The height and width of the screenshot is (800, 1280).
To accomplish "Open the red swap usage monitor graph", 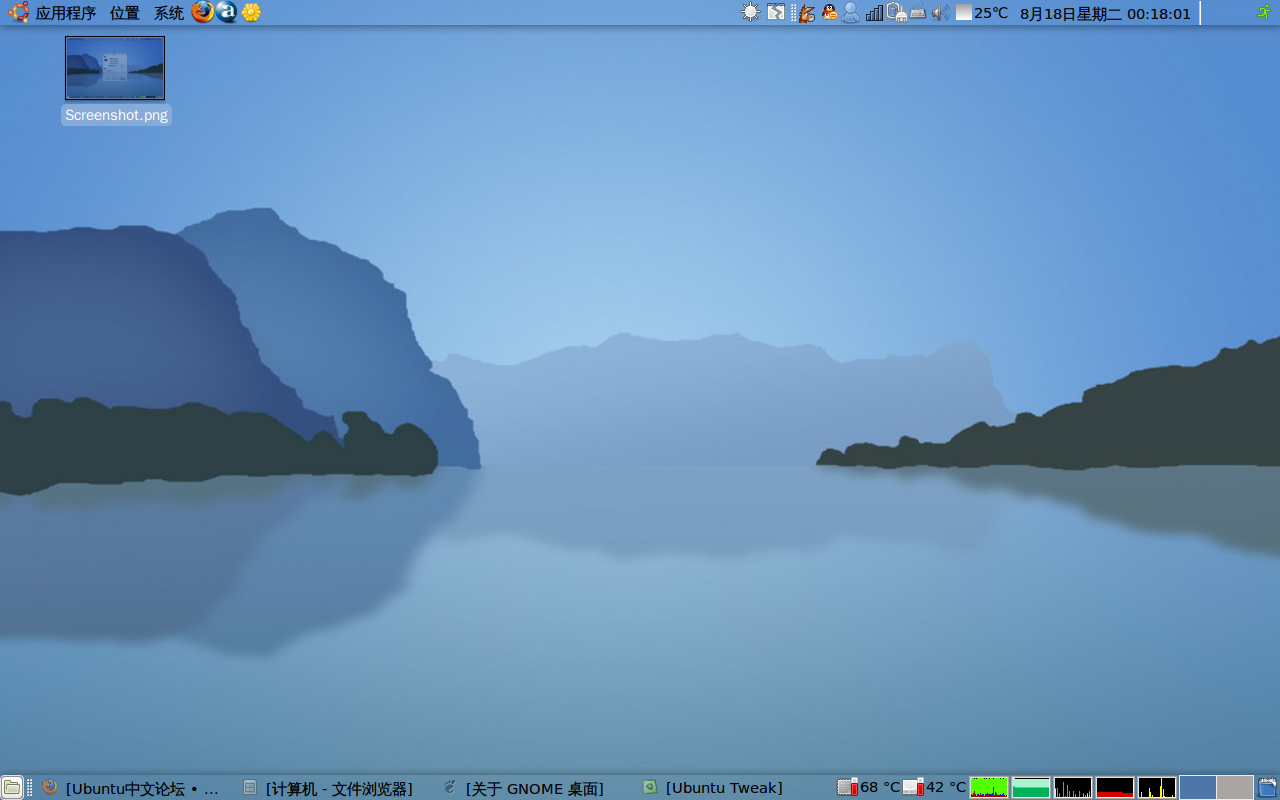I will point(1115,787).
